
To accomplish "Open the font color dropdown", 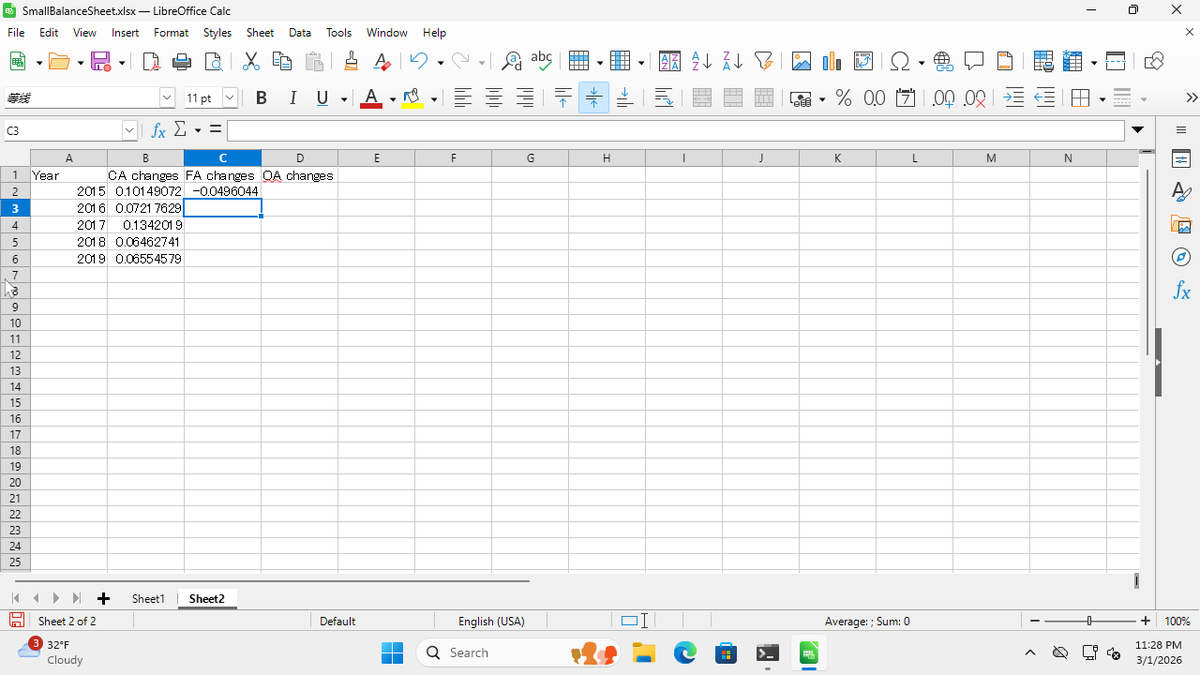I will click(x=391, y=98).
